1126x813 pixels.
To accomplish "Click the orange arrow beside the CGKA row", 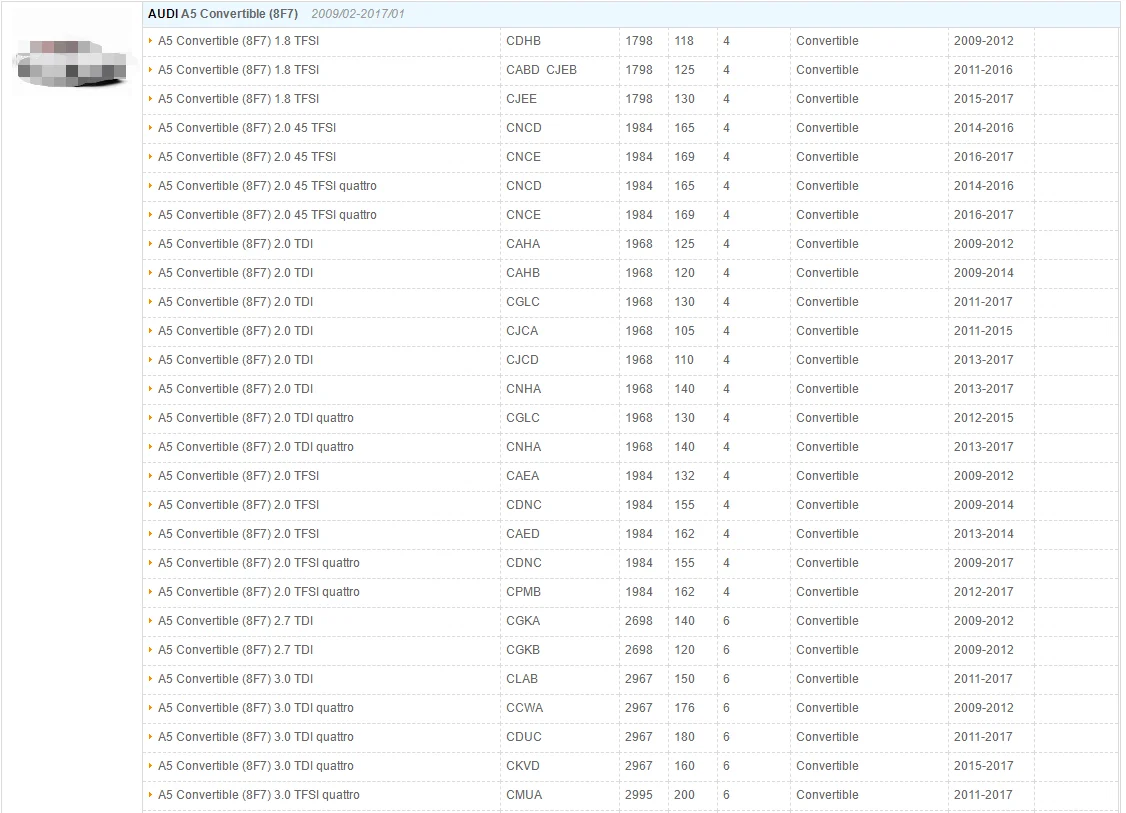I will 150,621.
